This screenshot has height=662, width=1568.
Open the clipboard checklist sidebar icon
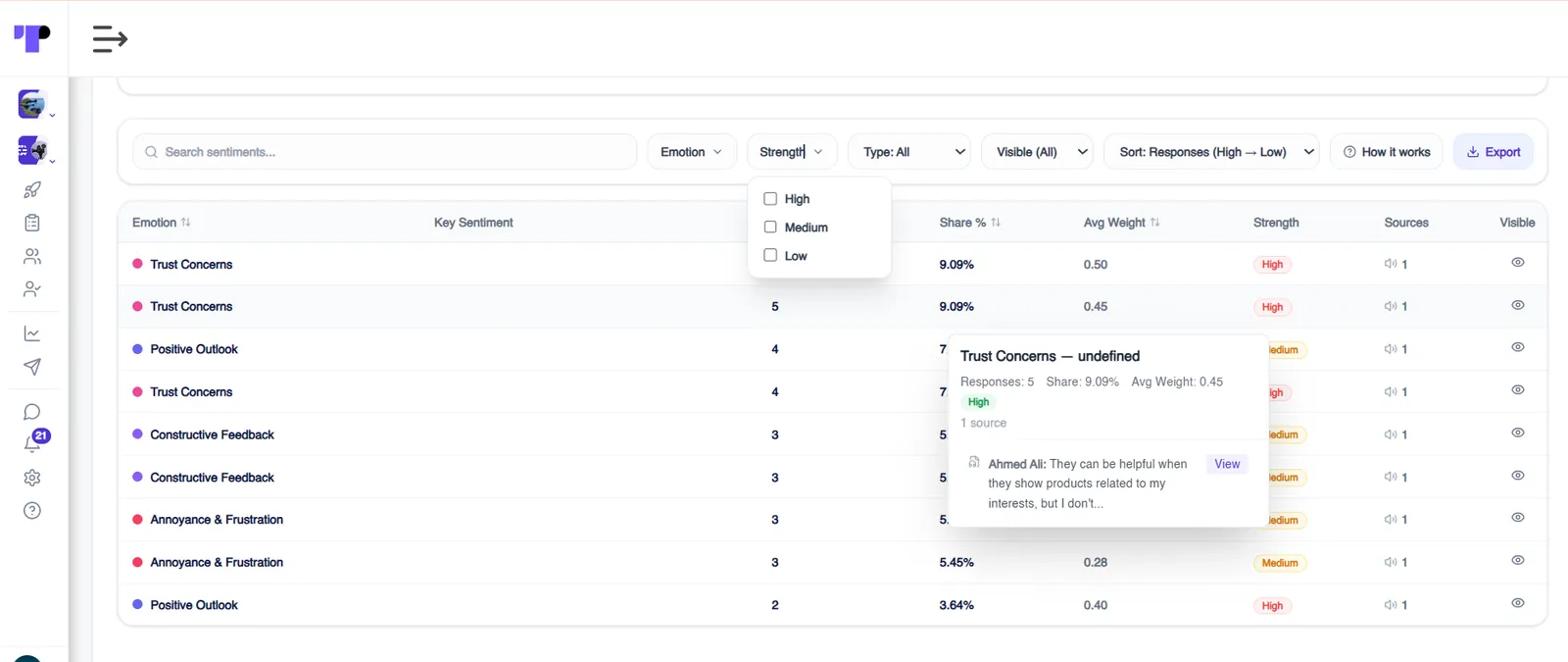tap(32, 223)
